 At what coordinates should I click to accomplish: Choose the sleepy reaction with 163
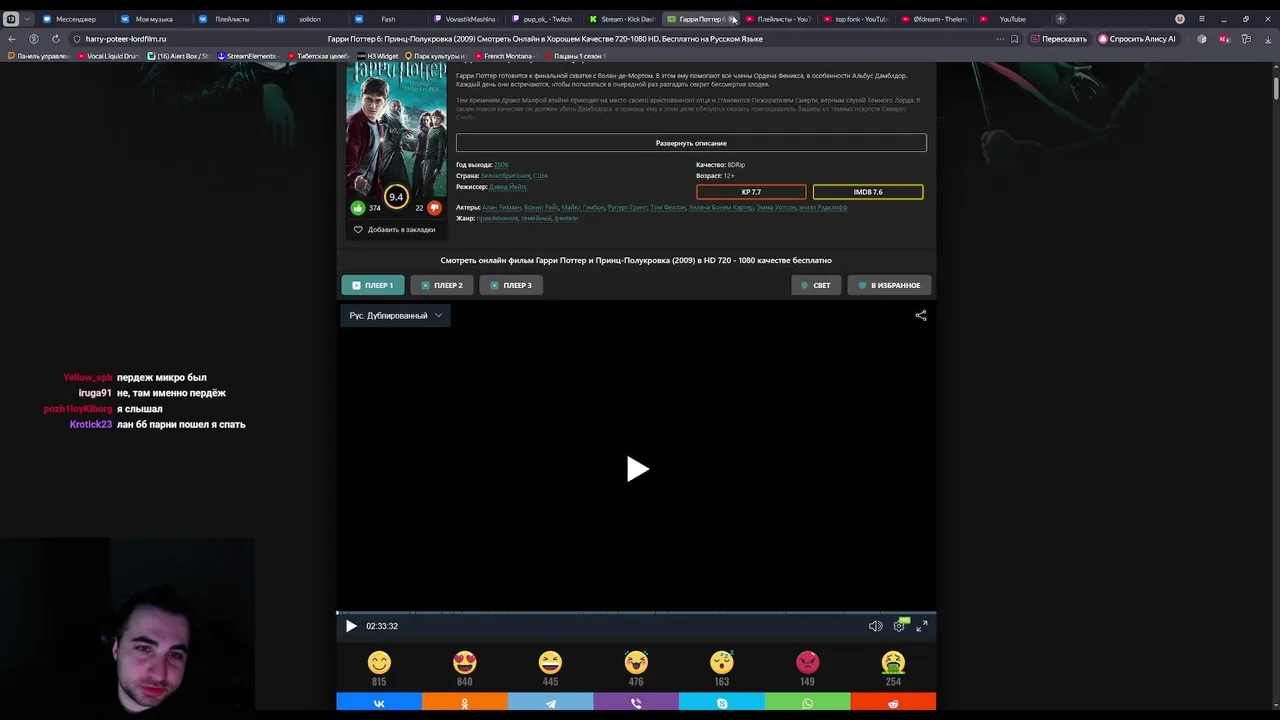722,662
